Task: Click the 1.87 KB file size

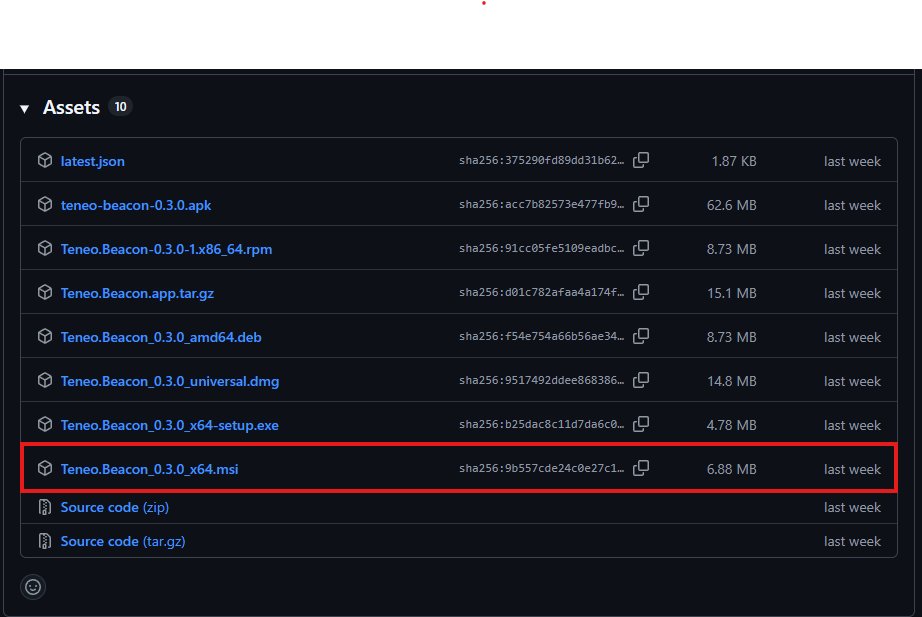Action: 734,161
